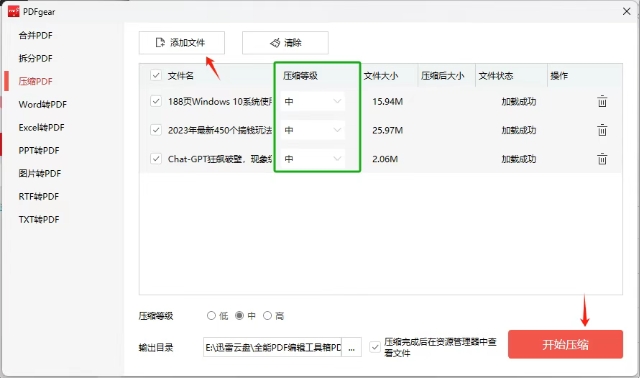Click the 文件状态 column header
This screenshot has width=640, height=378.
496,76
